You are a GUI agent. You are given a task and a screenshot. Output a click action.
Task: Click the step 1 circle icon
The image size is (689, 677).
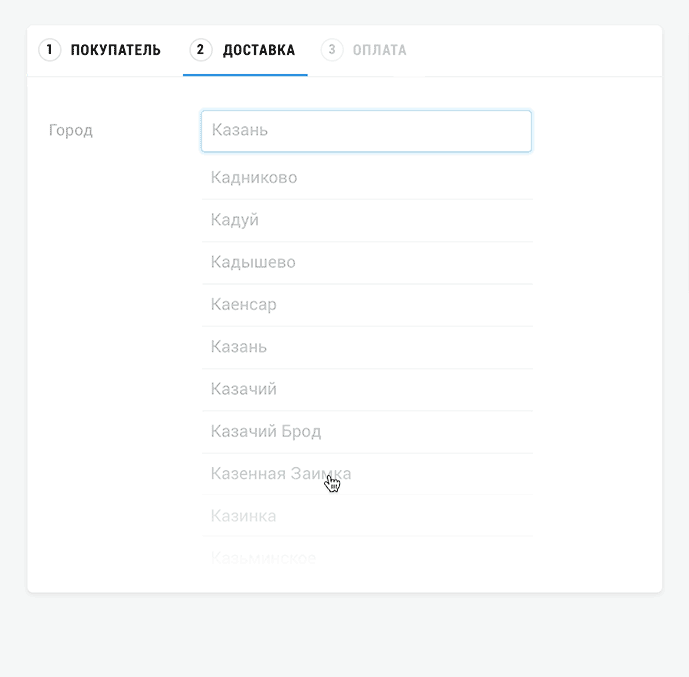50,50
